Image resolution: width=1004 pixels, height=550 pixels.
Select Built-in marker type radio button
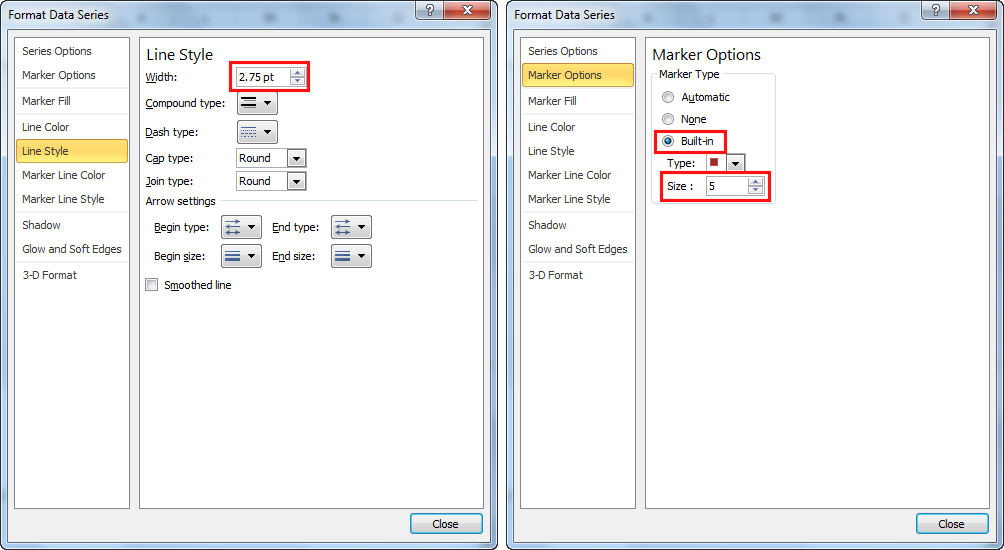(x=668, y=142)
